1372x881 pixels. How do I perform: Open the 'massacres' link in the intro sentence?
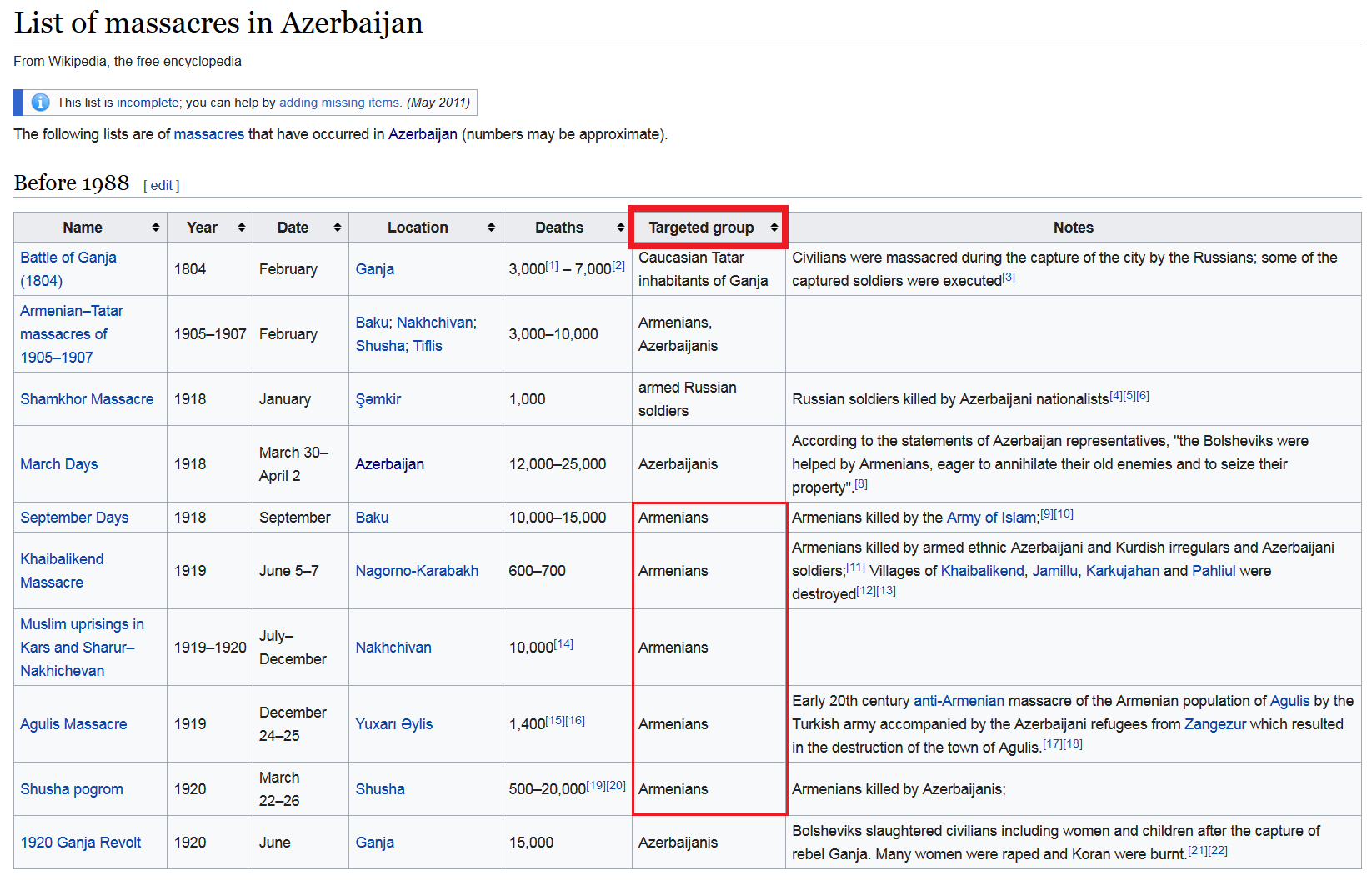click(209, 134)
